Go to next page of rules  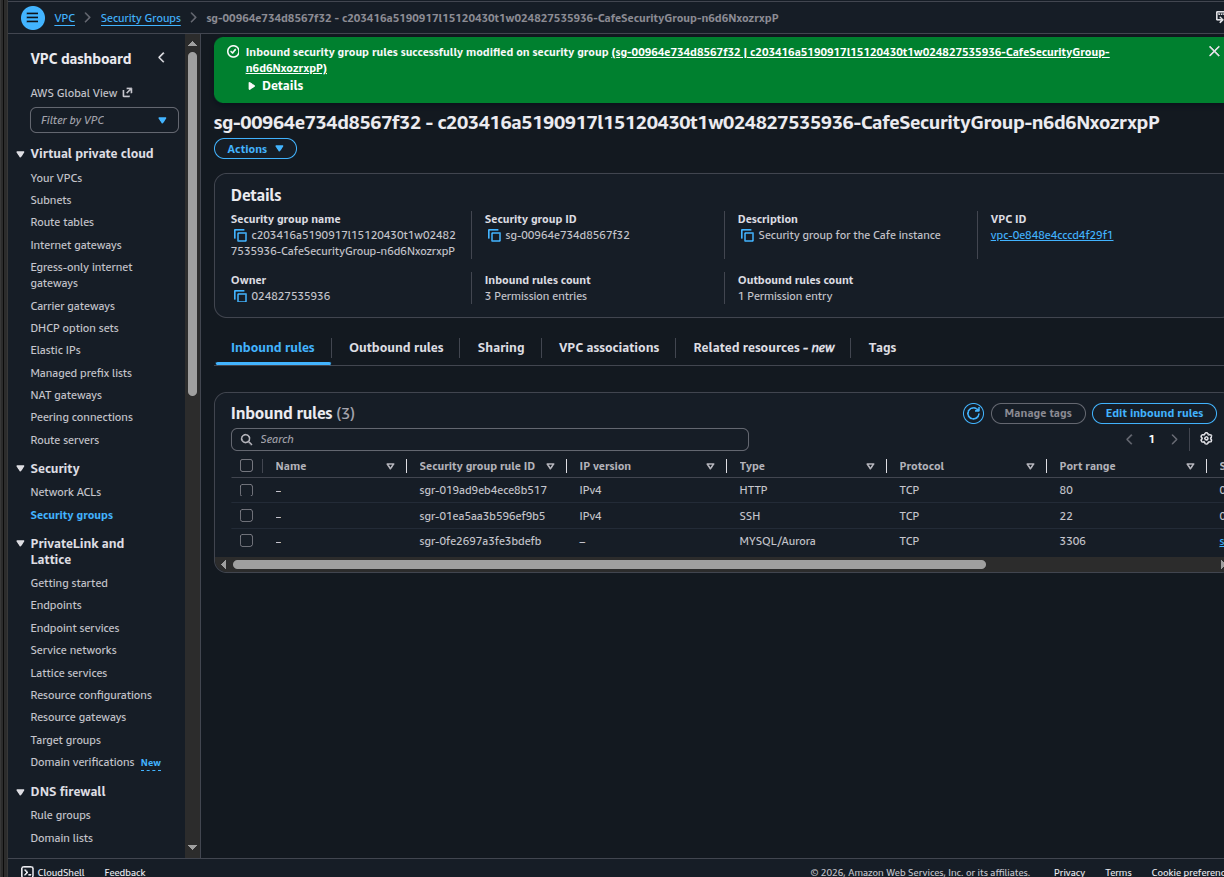1174,439
